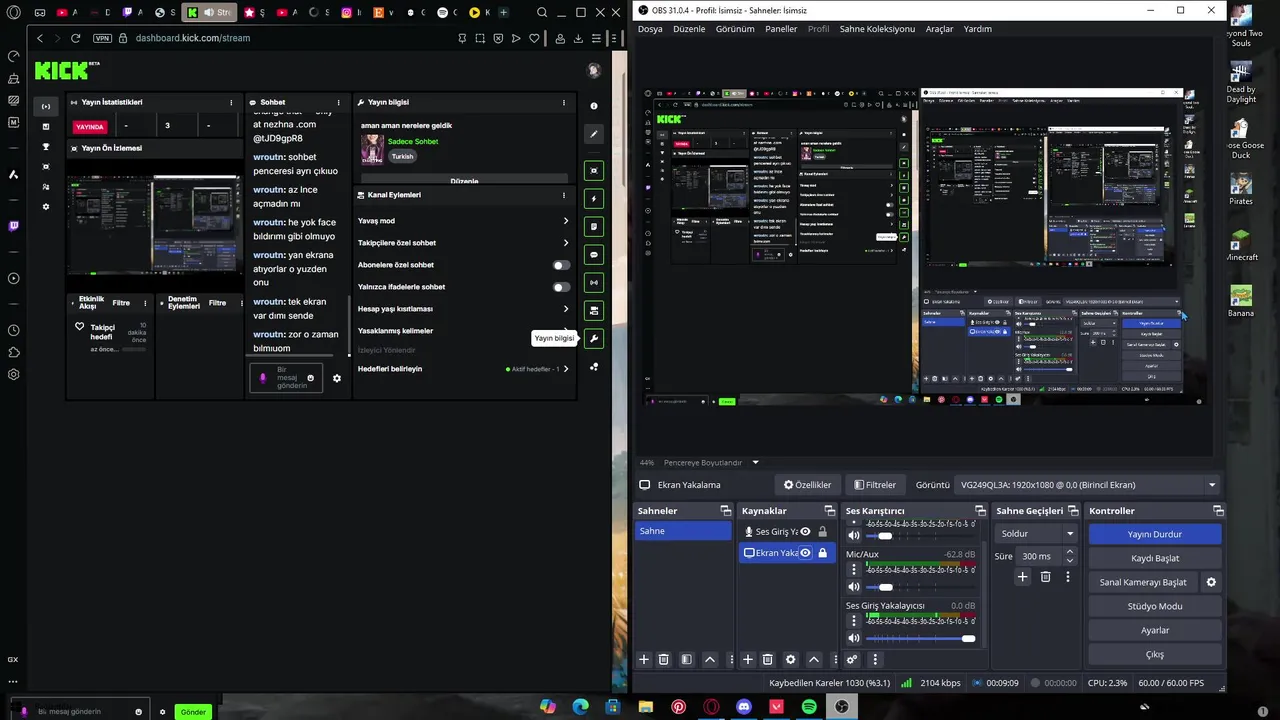Click Kick sidebar info icon
1280x720 pixels.
pyautogui.click(x=594, y=105)
